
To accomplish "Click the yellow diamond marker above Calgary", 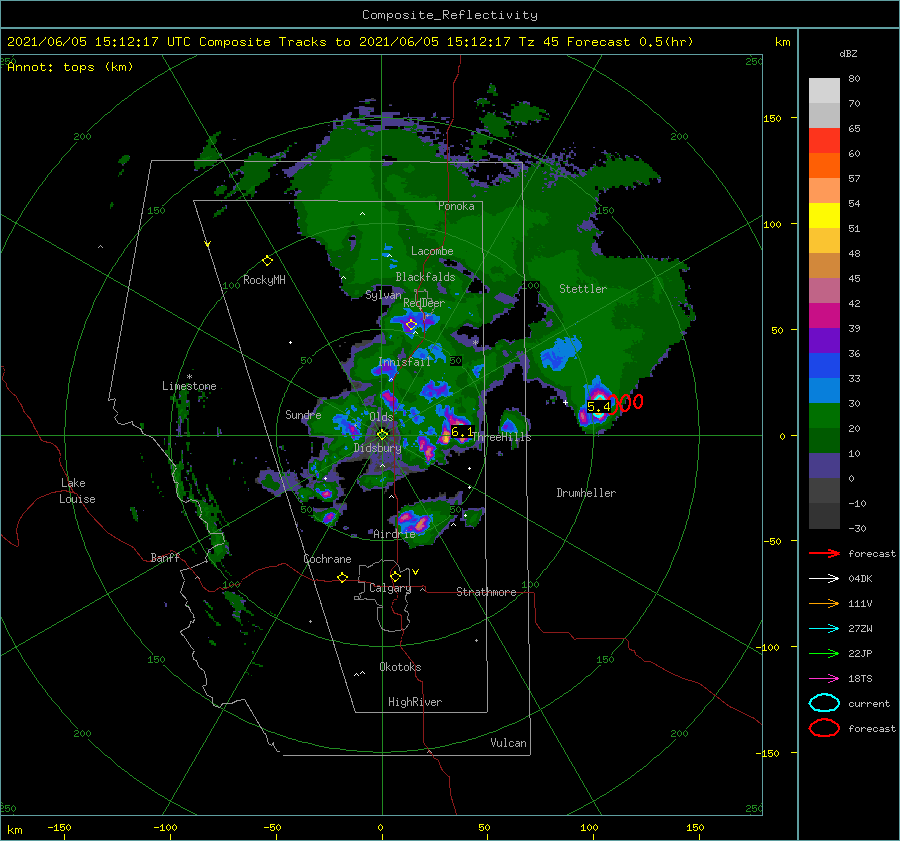I will click(x=395, y=576).
